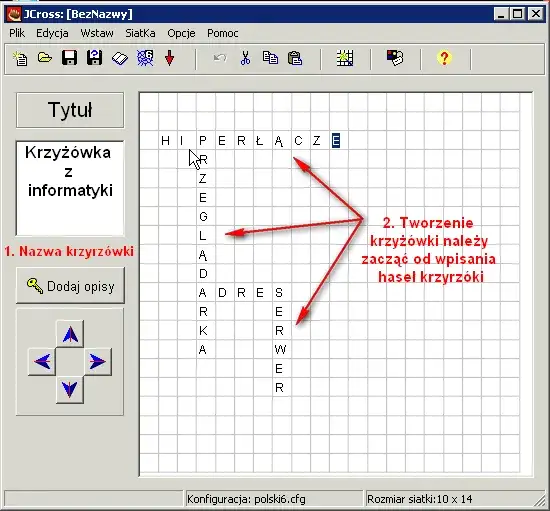Open the Opcje menu
The image size is (550, 511).
click(181, 33)
